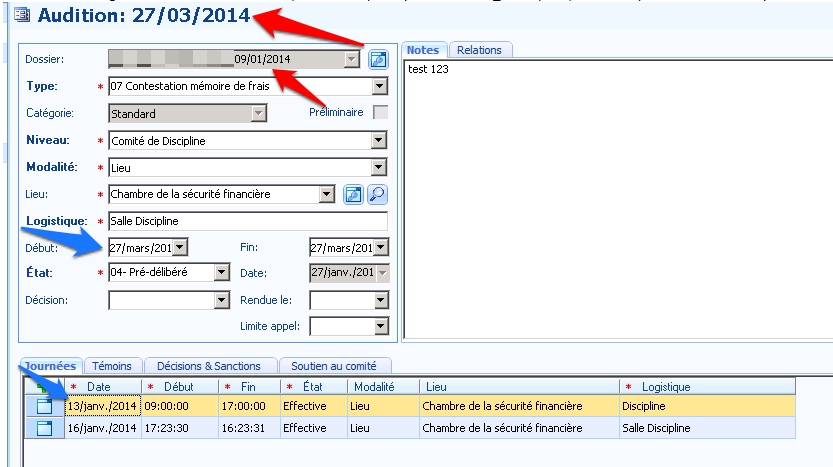Screen dimensions: 833x467
Task: Switch to the Témoins tab
Action: pos(113,366)
